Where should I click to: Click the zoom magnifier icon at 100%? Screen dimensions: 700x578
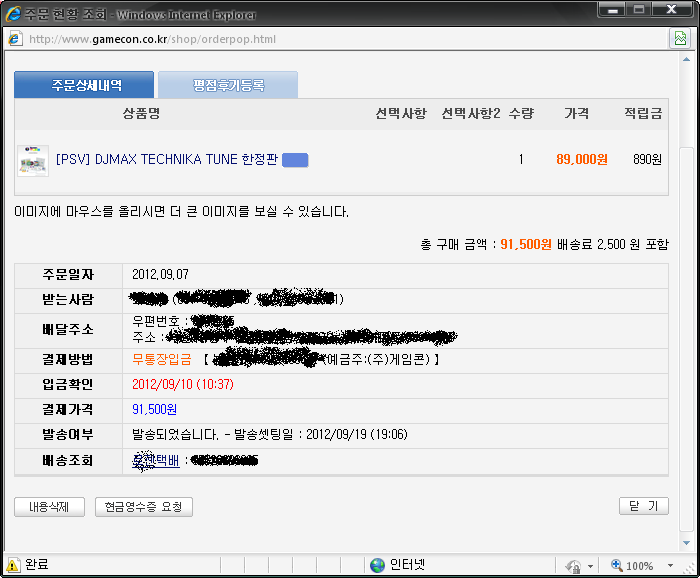coord(617,565)
